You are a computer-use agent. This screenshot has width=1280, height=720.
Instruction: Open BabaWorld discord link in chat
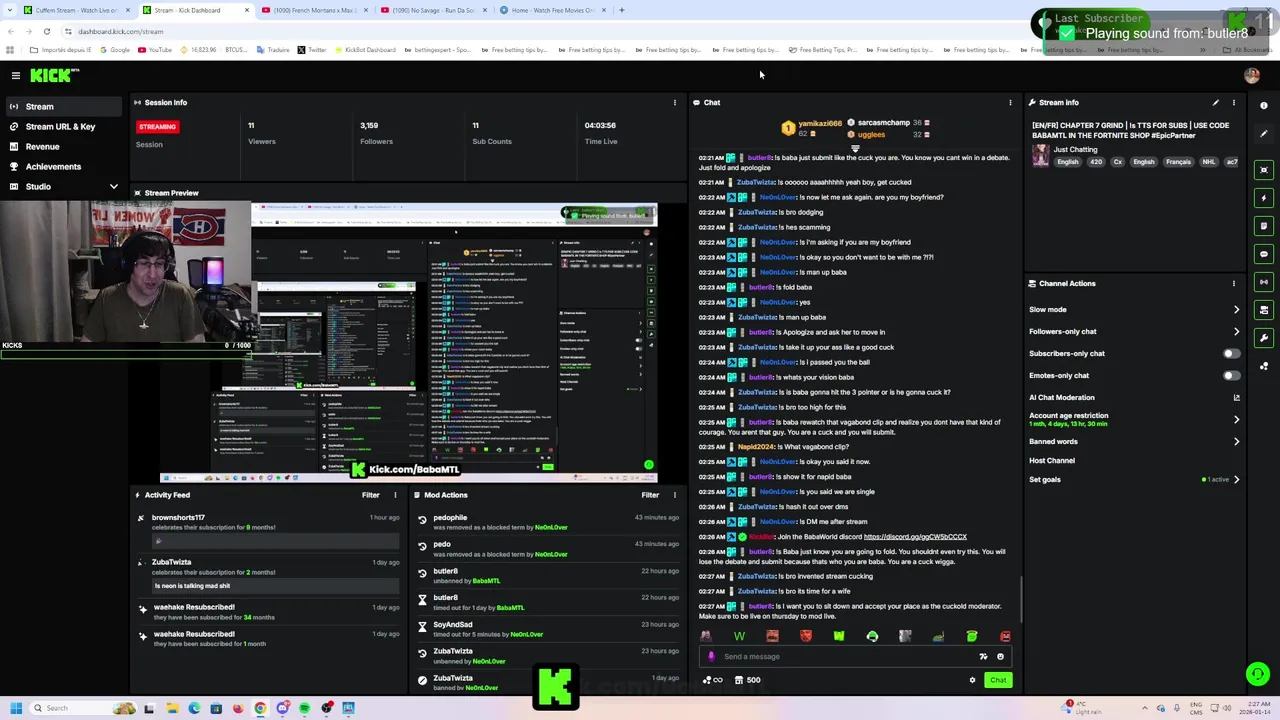click(x=915, y=537)
